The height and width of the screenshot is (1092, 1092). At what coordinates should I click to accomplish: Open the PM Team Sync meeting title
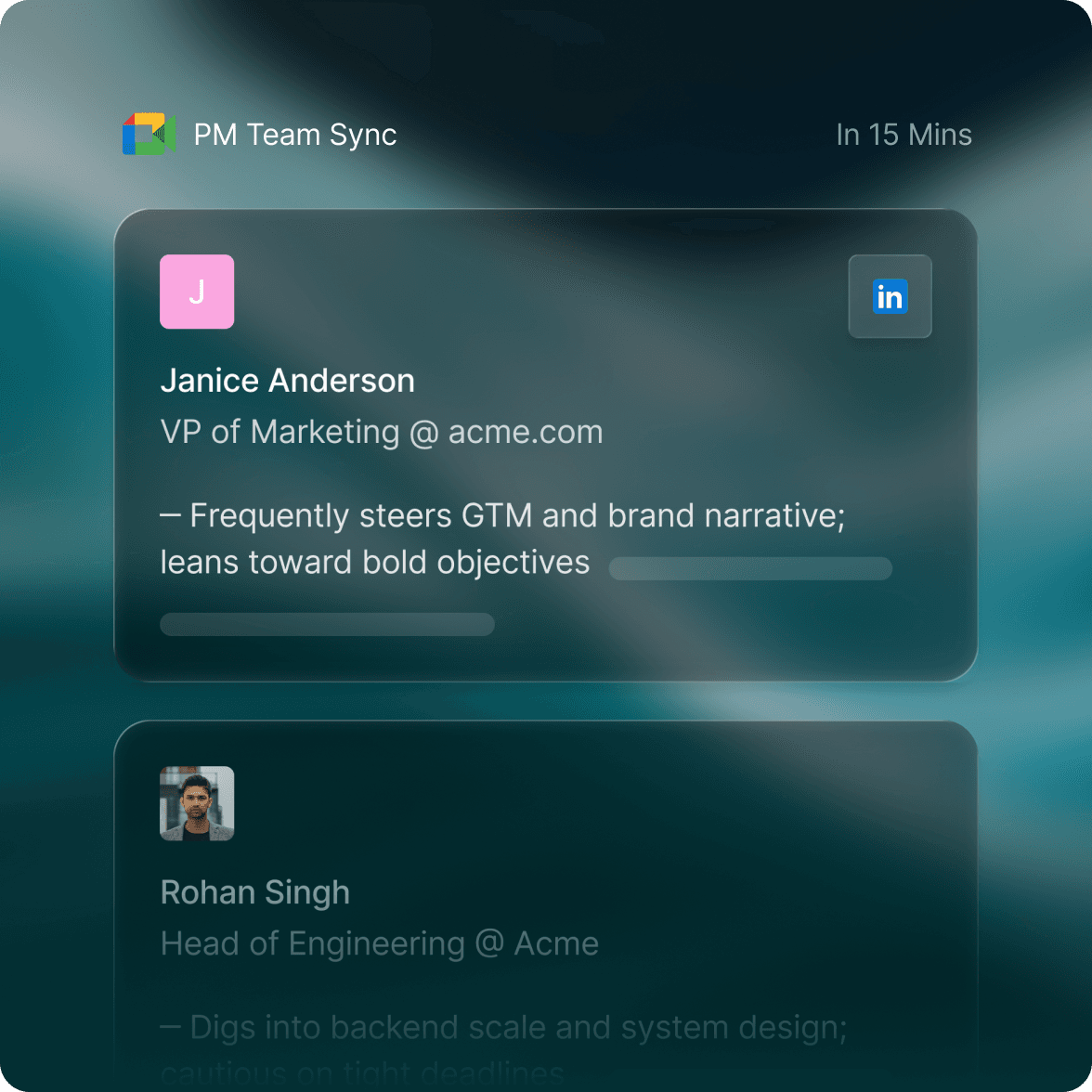pos(294,135)
